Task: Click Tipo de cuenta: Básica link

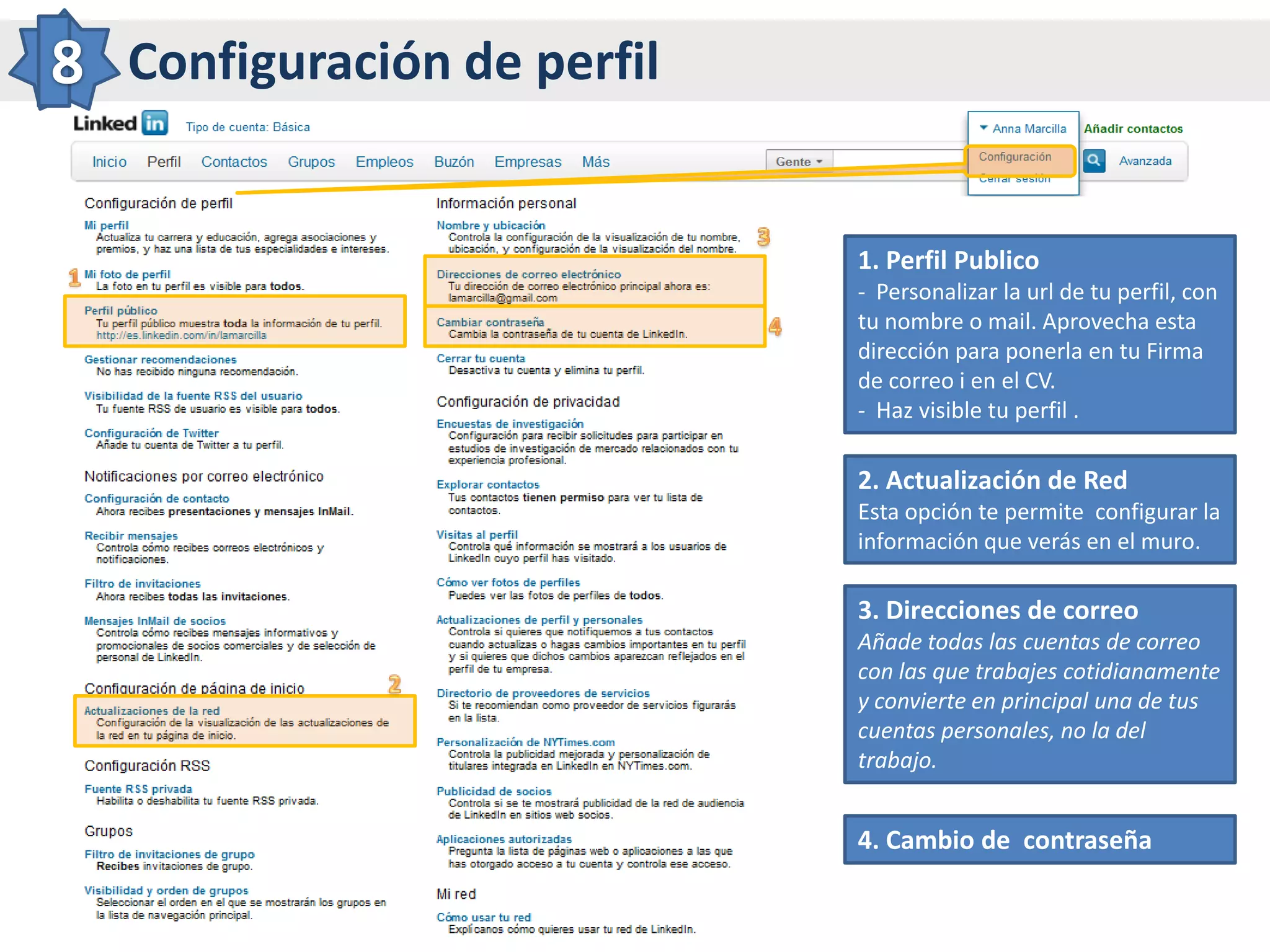Action: pos(247,127)
